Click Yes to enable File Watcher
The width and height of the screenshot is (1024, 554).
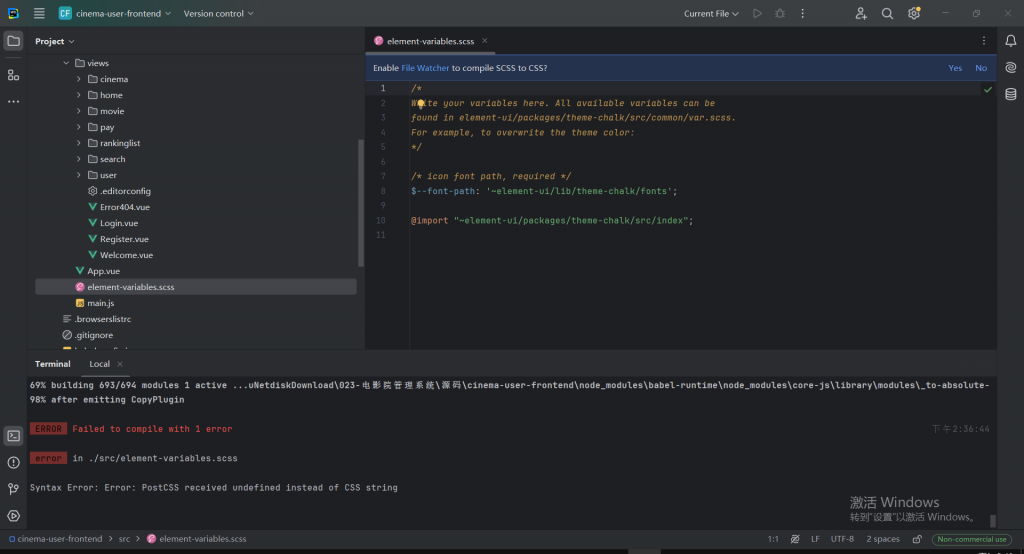click(955, 68)
